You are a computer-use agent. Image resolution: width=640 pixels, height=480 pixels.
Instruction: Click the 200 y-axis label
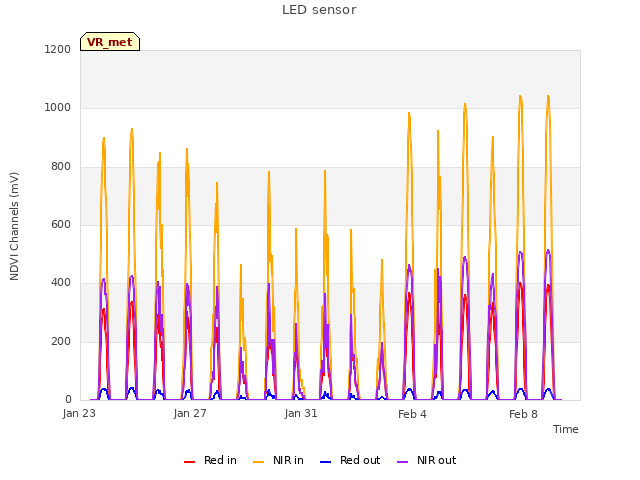pyautogui.click(x=61, y=342)
